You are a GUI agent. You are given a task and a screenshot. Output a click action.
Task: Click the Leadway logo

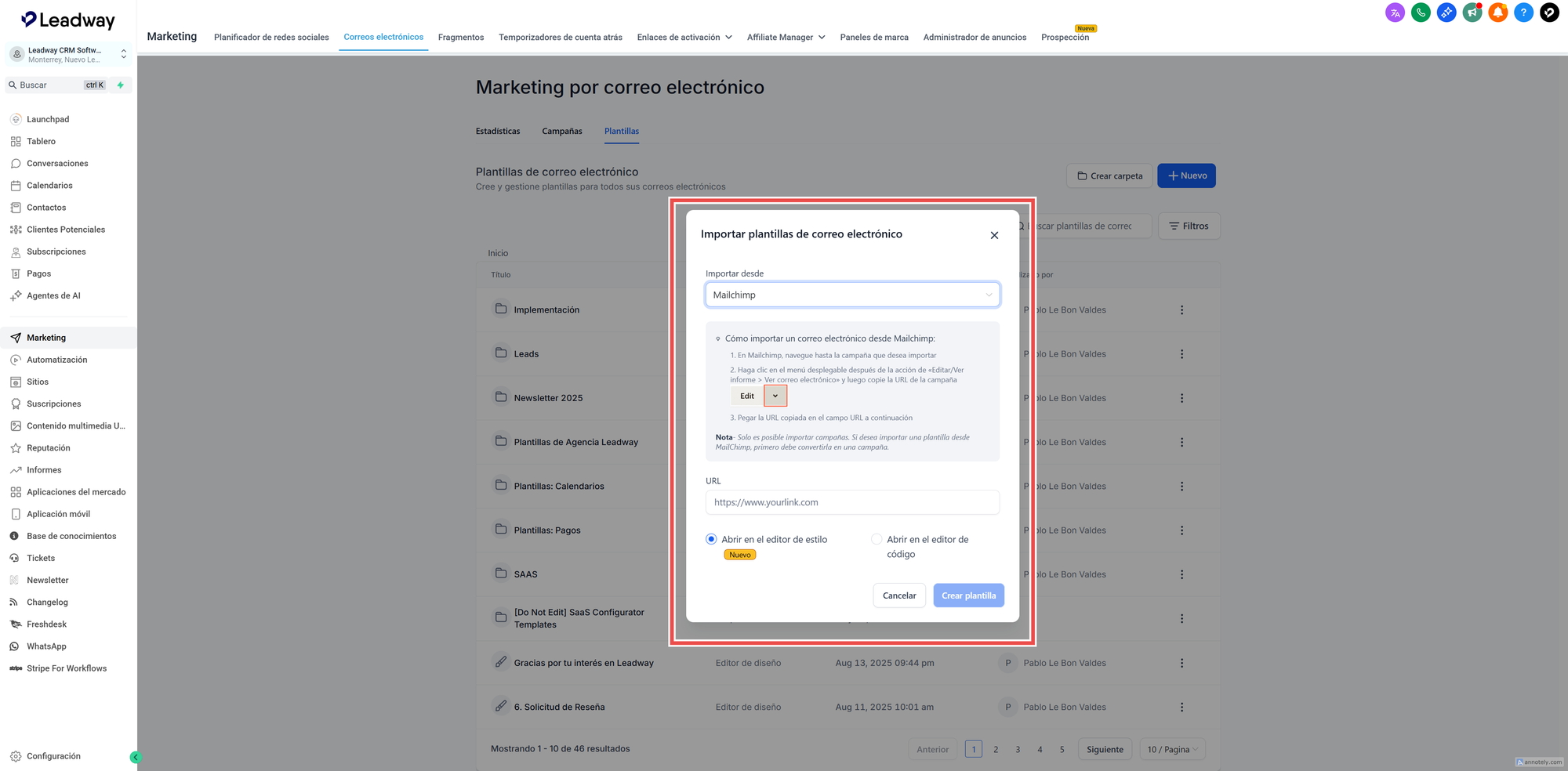click(68, 20)
